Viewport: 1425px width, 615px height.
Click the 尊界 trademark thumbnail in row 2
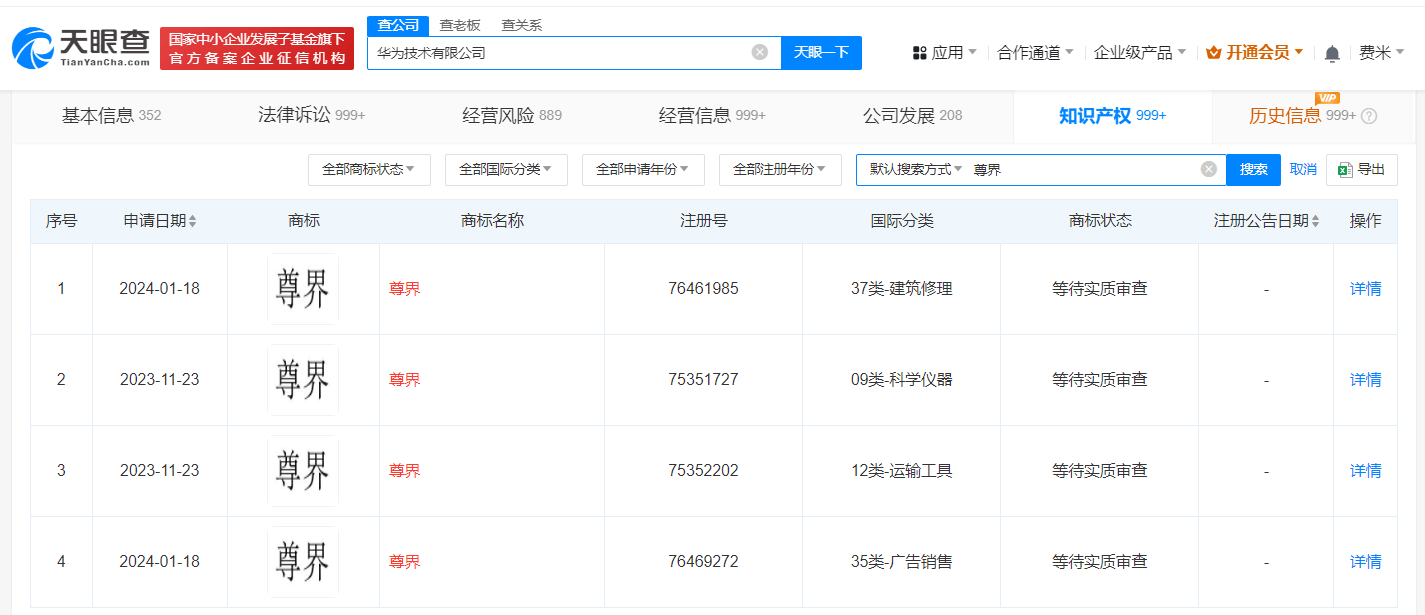(302, 380)
